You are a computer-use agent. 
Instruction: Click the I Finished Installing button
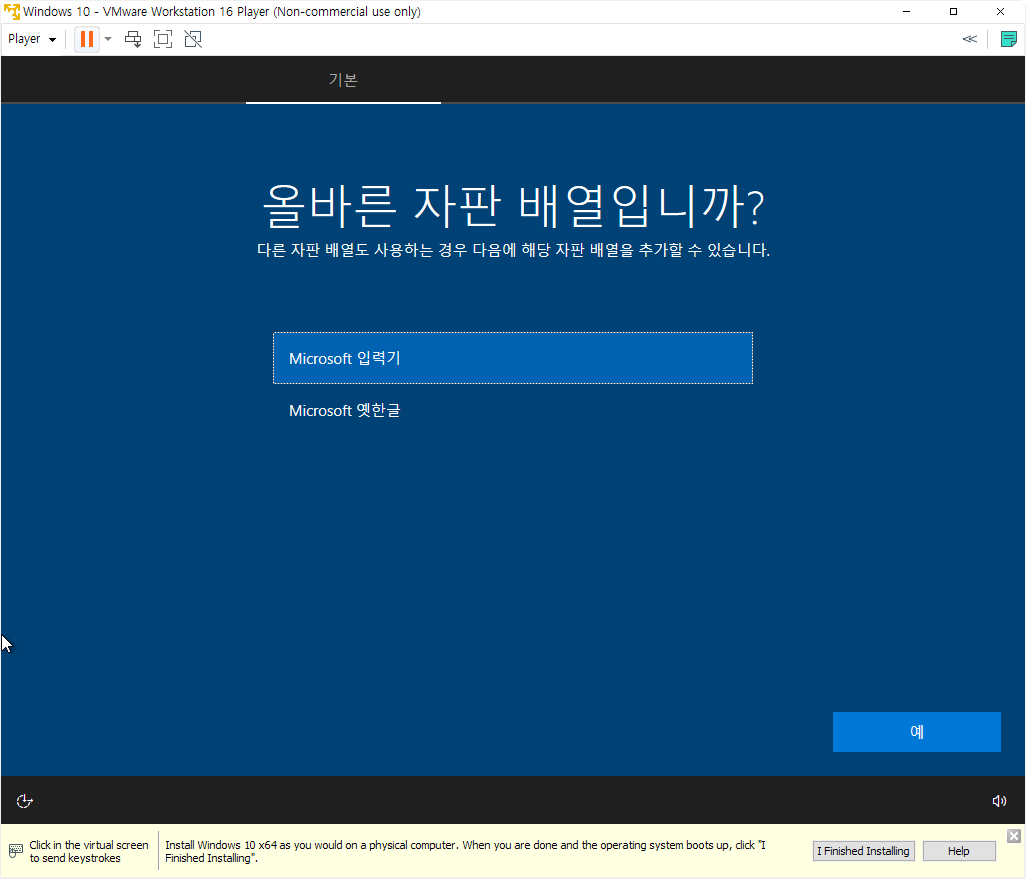pos(863,851)
